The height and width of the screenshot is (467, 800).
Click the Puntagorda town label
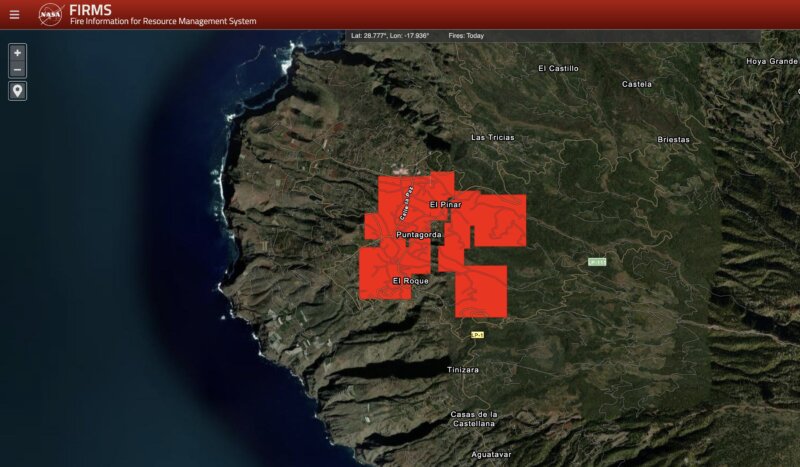[418, 235]
